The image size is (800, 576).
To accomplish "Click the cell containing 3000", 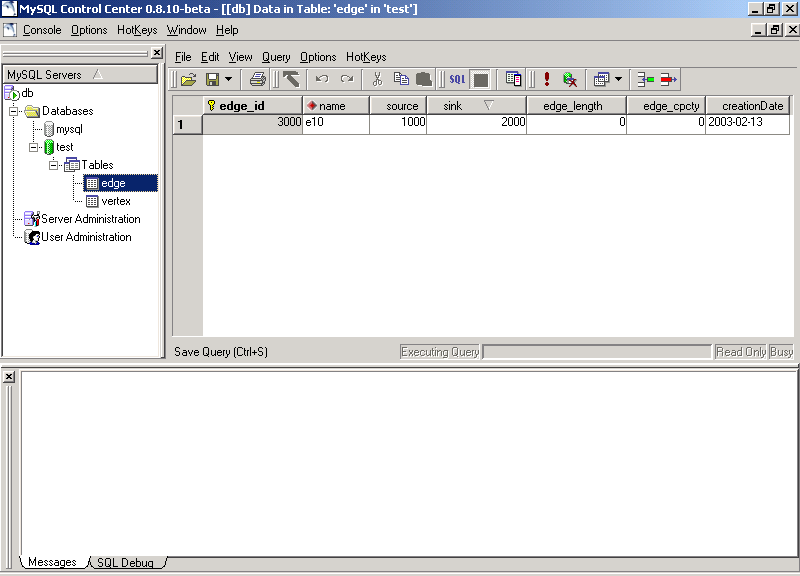I will pos(253,124).
